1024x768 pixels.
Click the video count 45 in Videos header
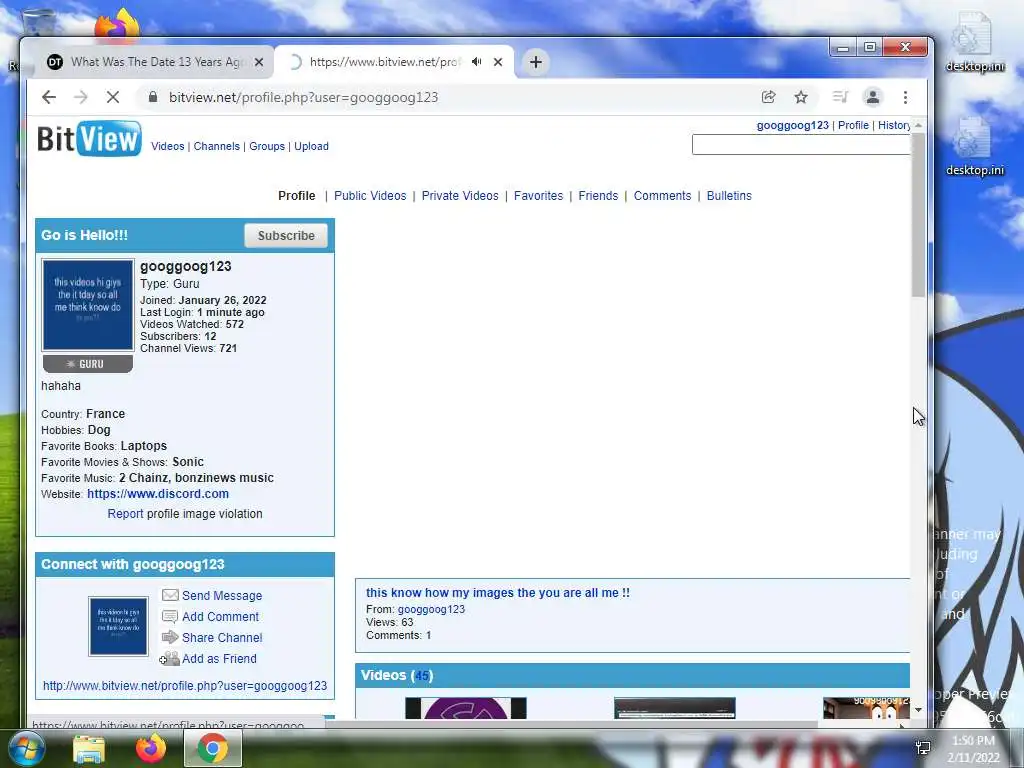tap(422, 675)
